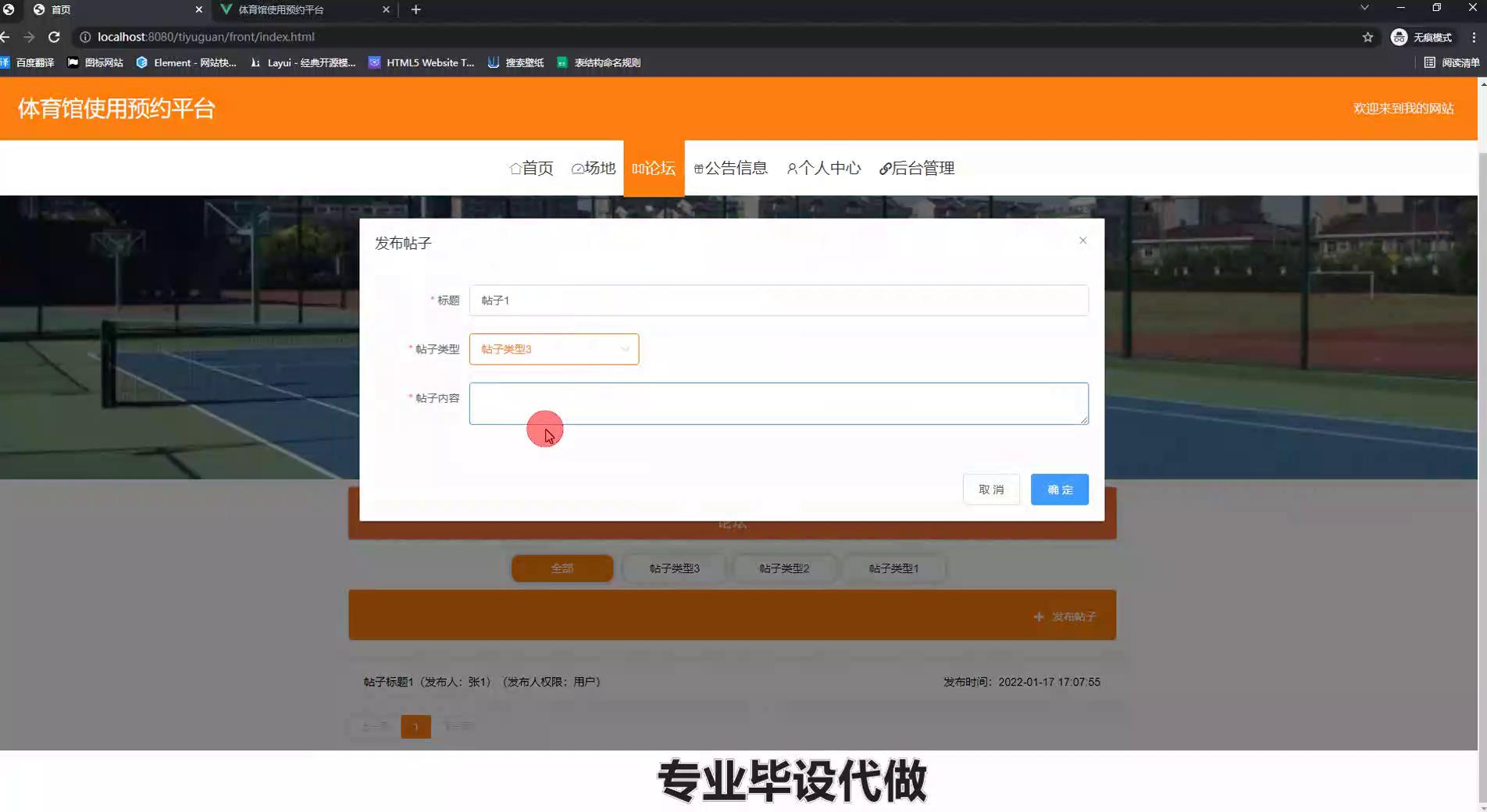Open a new browser tab
The width and height of the screenshot is (1487, 812).
click(x=415, y=9)
